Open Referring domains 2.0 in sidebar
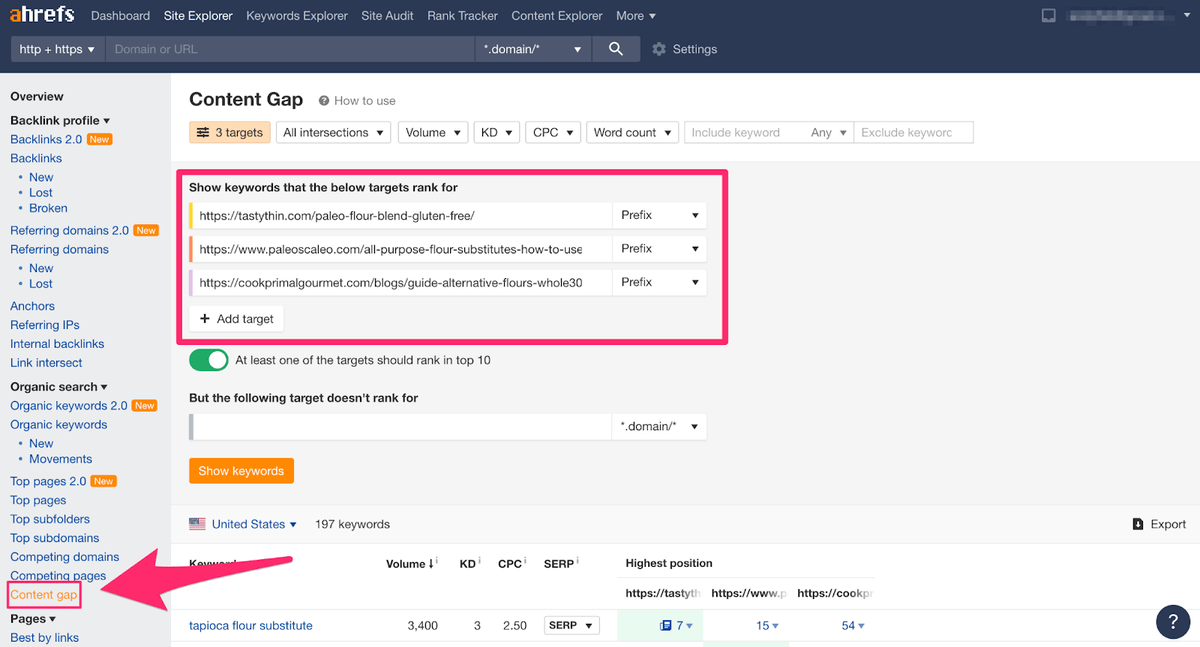The image size is (1200, 647). [69, 230]
